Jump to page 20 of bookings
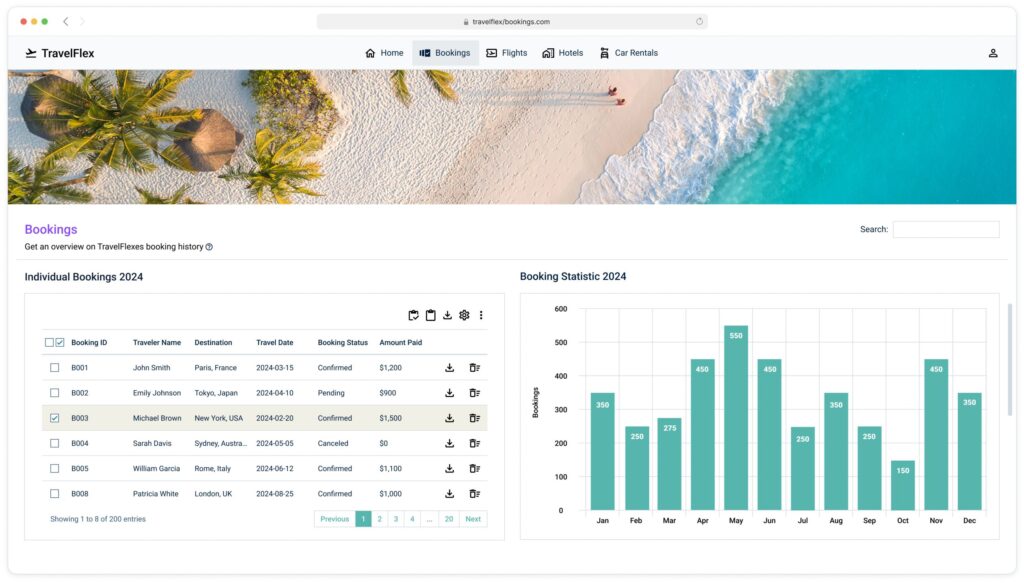Screen dimensions: 1024x583 coord(449,519)
